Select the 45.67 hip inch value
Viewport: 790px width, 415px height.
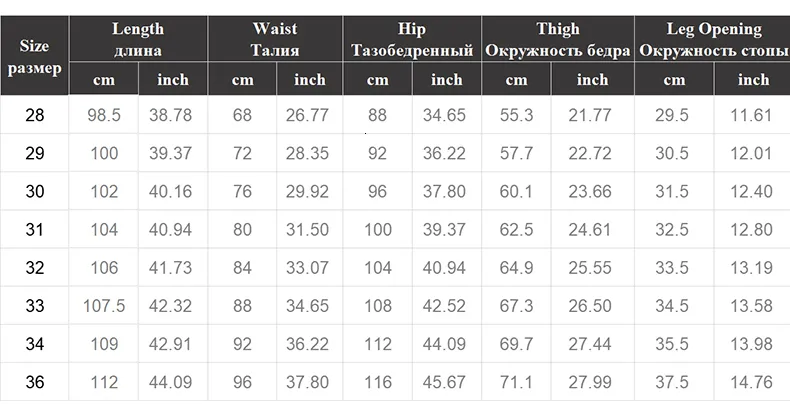[x=444, y=382]
